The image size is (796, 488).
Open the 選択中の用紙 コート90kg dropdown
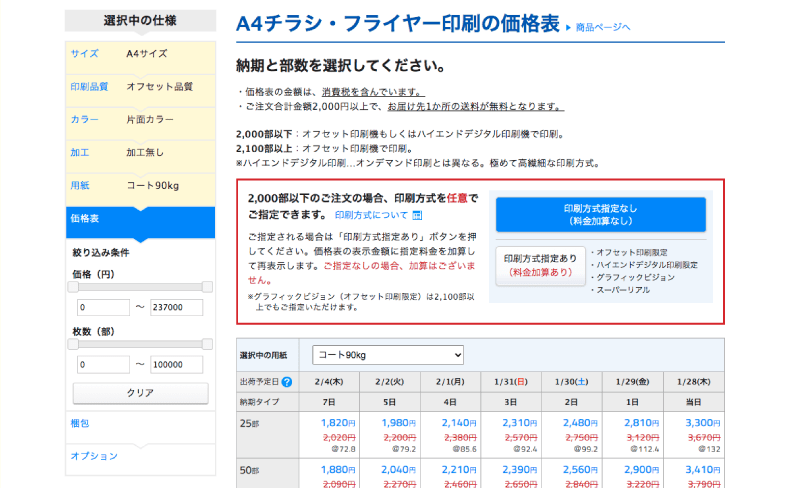(x=388, y=355)
